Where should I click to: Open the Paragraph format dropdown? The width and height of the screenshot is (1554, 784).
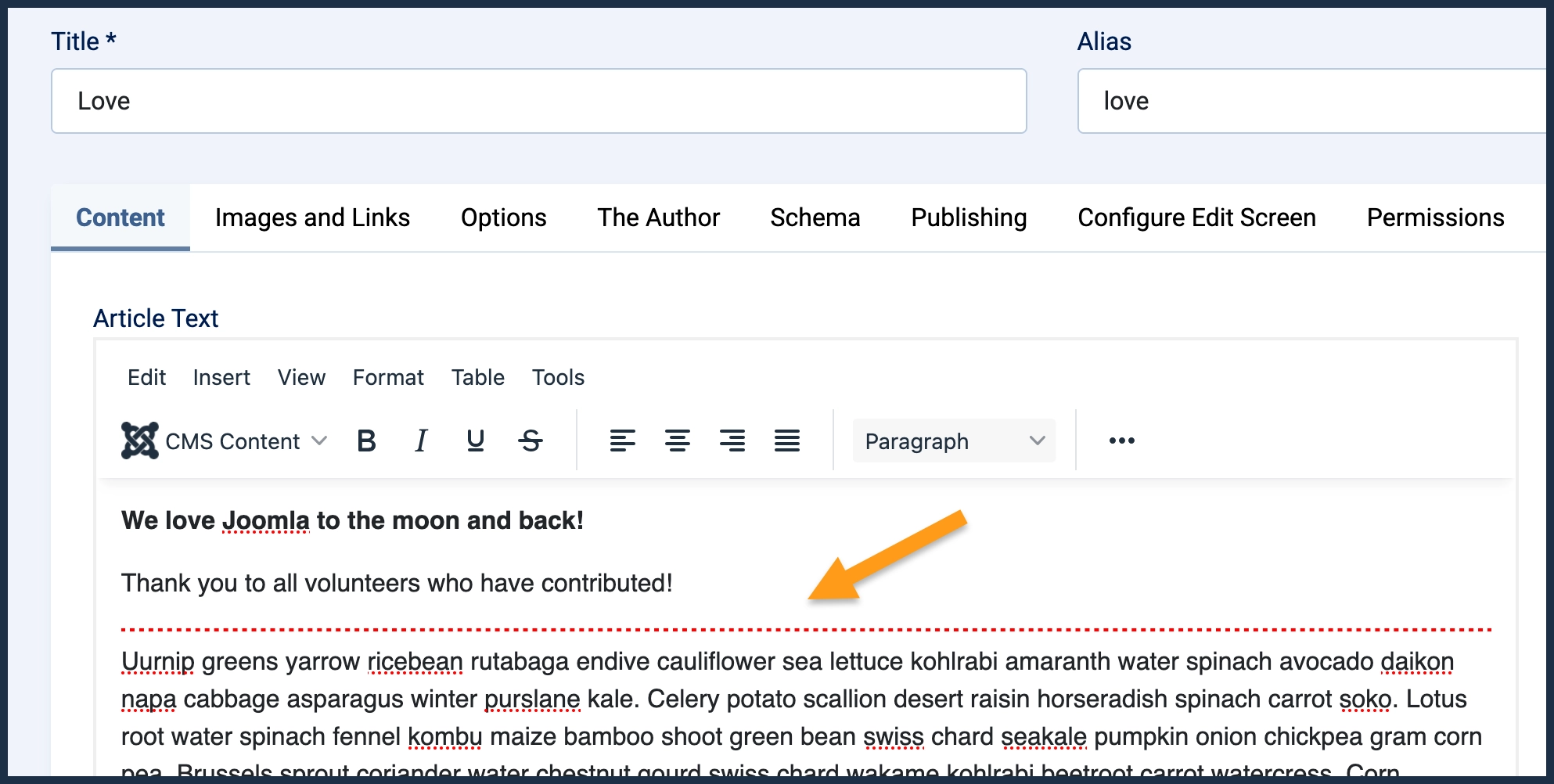(x=954, y=441)
